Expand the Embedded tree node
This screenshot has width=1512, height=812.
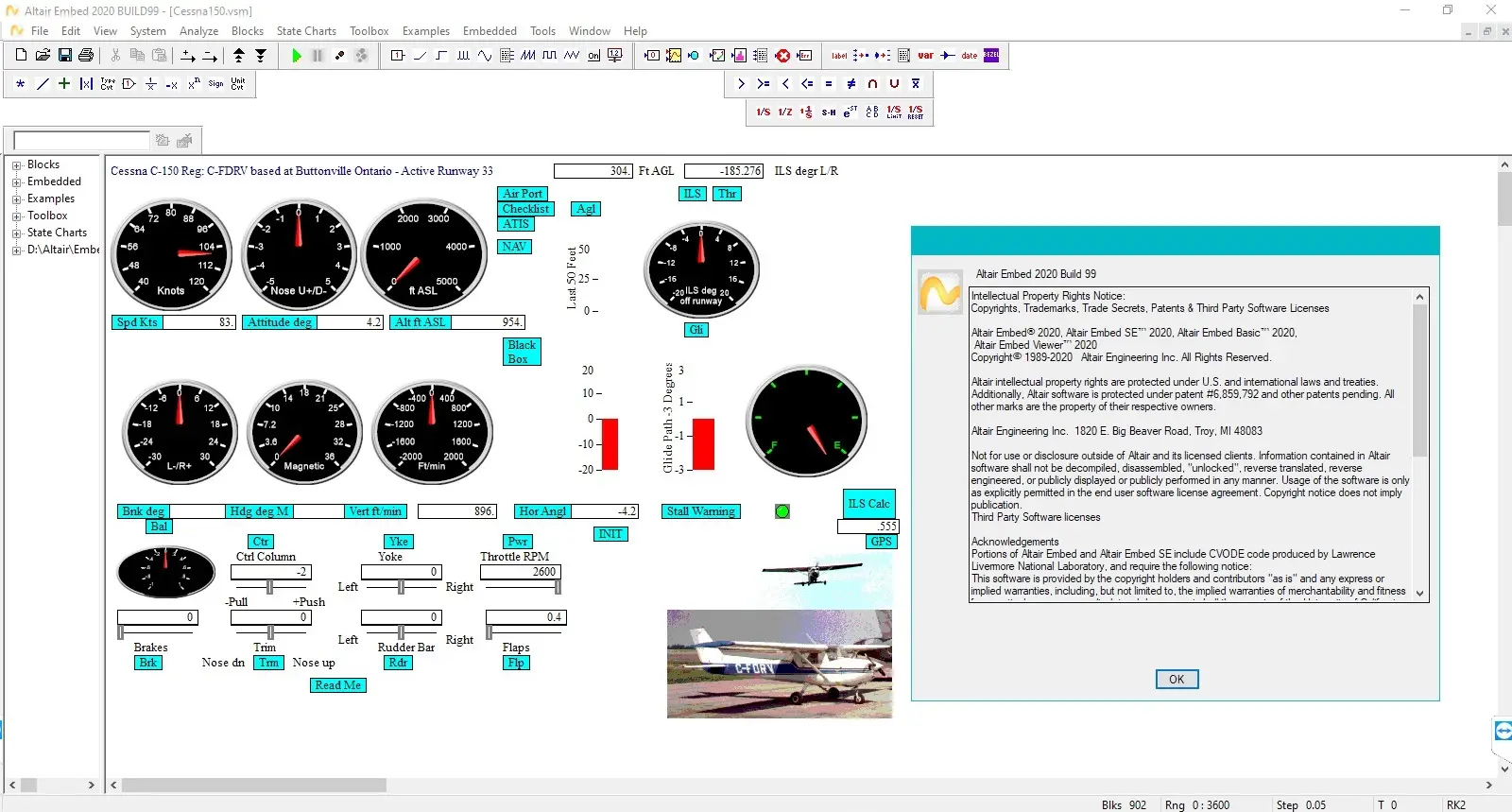[16, 182]
